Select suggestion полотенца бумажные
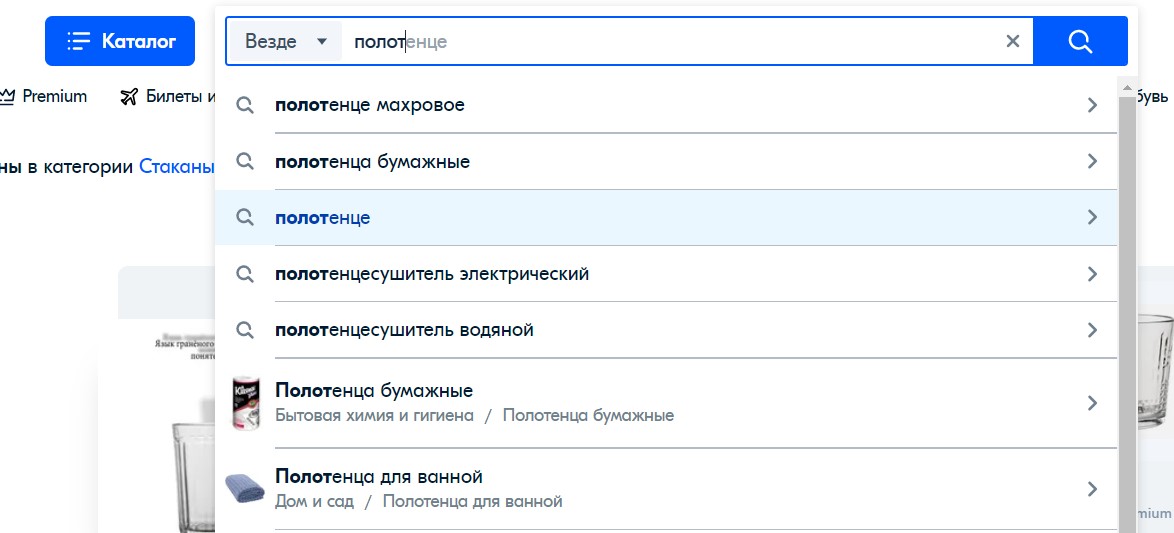The width and height of the screenshot is (1174, 533). pyautogui.click(x=372, y=161)
